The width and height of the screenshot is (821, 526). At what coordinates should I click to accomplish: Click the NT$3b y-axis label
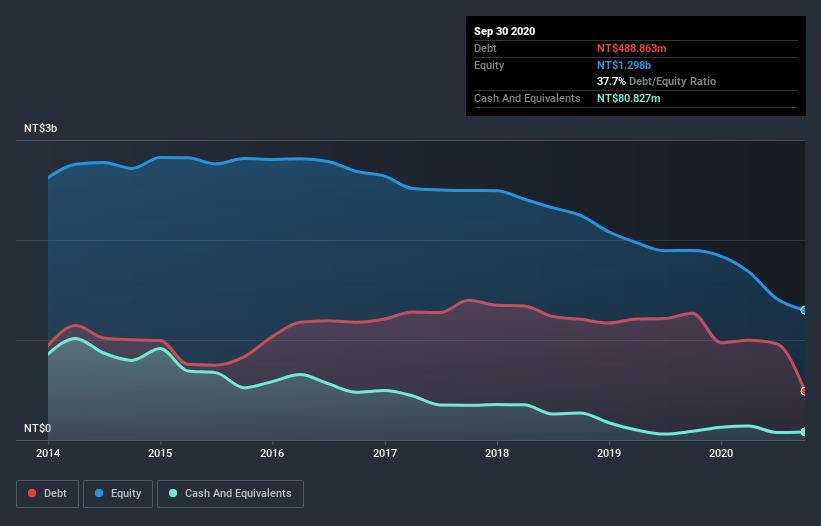(40, 128)
